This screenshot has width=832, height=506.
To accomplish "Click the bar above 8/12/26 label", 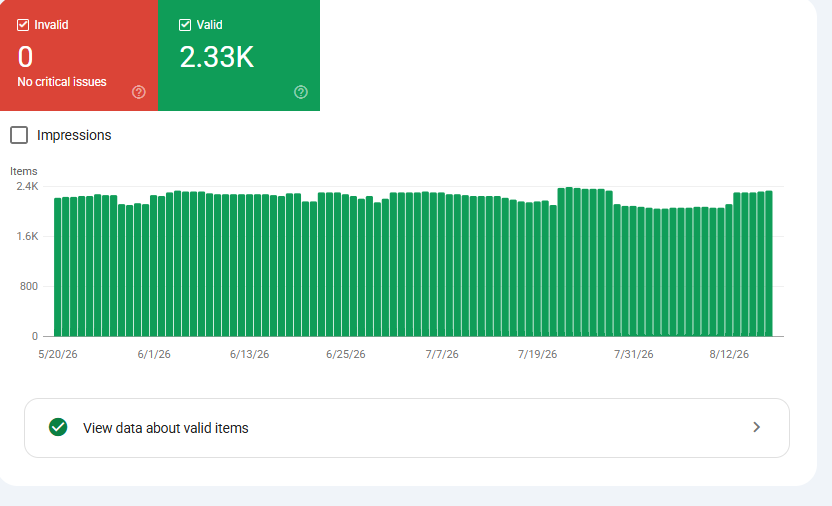I will pyautogui.click(x=729, y=271).
